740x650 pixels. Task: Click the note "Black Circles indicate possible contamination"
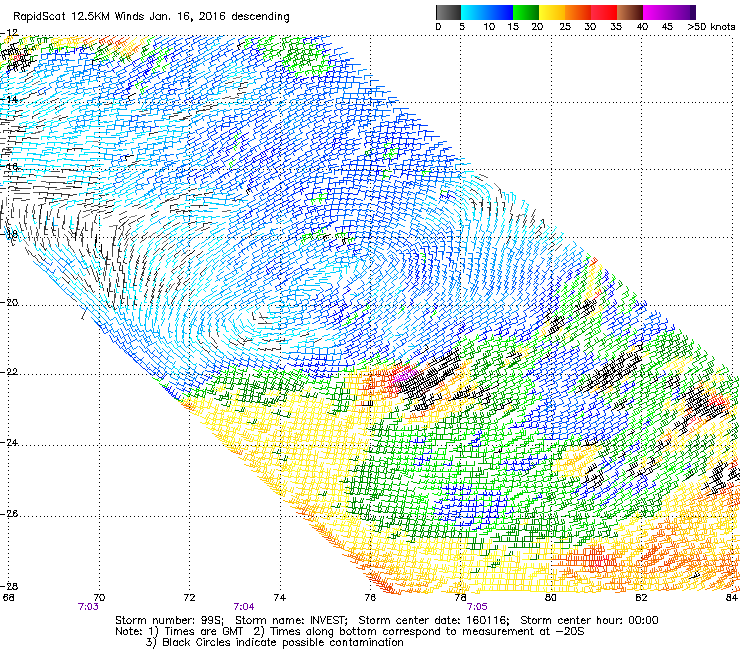coord(283,642)
